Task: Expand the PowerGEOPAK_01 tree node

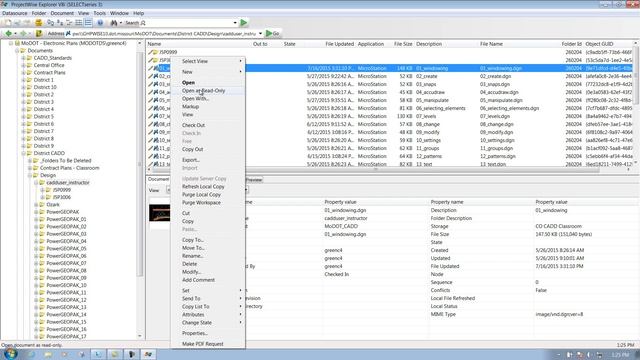Action: coord(36,219)
